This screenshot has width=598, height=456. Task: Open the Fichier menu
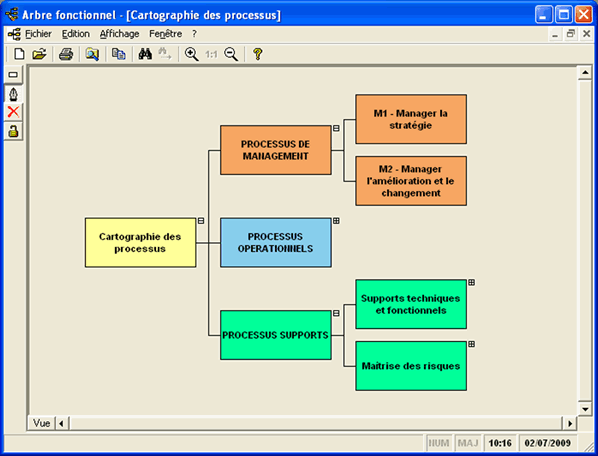(38, 34)
